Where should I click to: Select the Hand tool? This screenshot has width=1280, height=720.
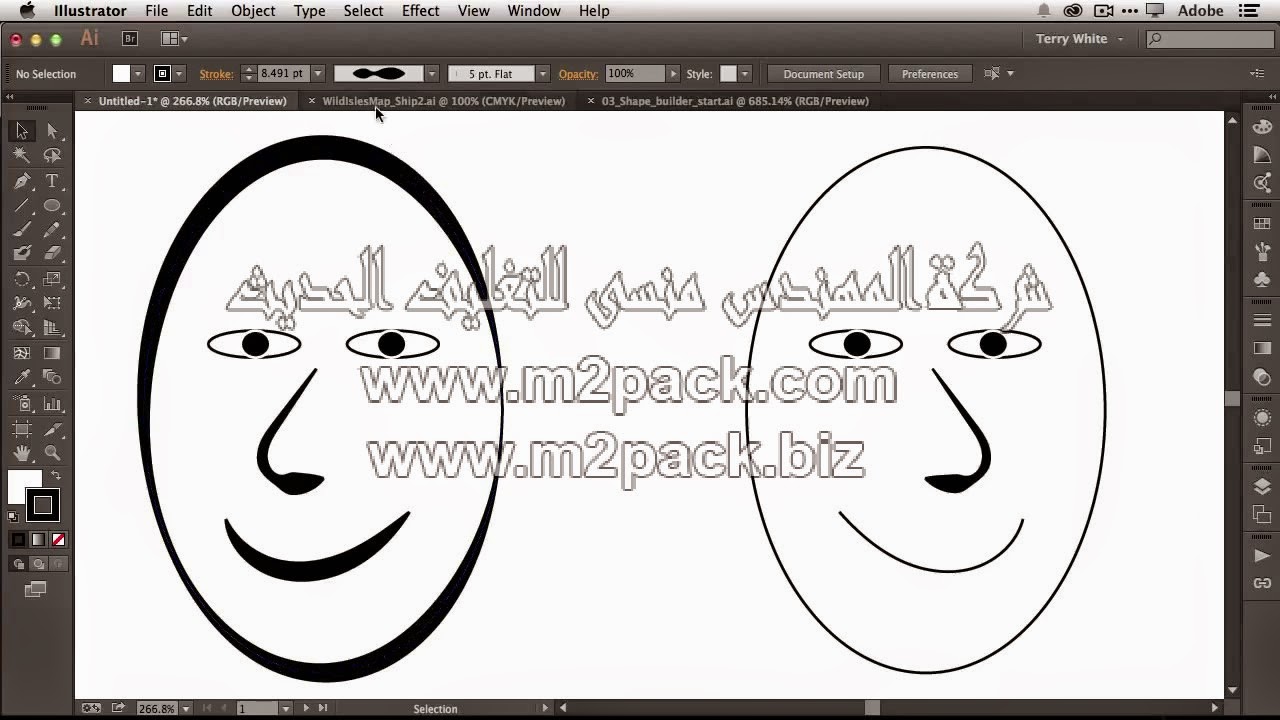tap(22, 454)
